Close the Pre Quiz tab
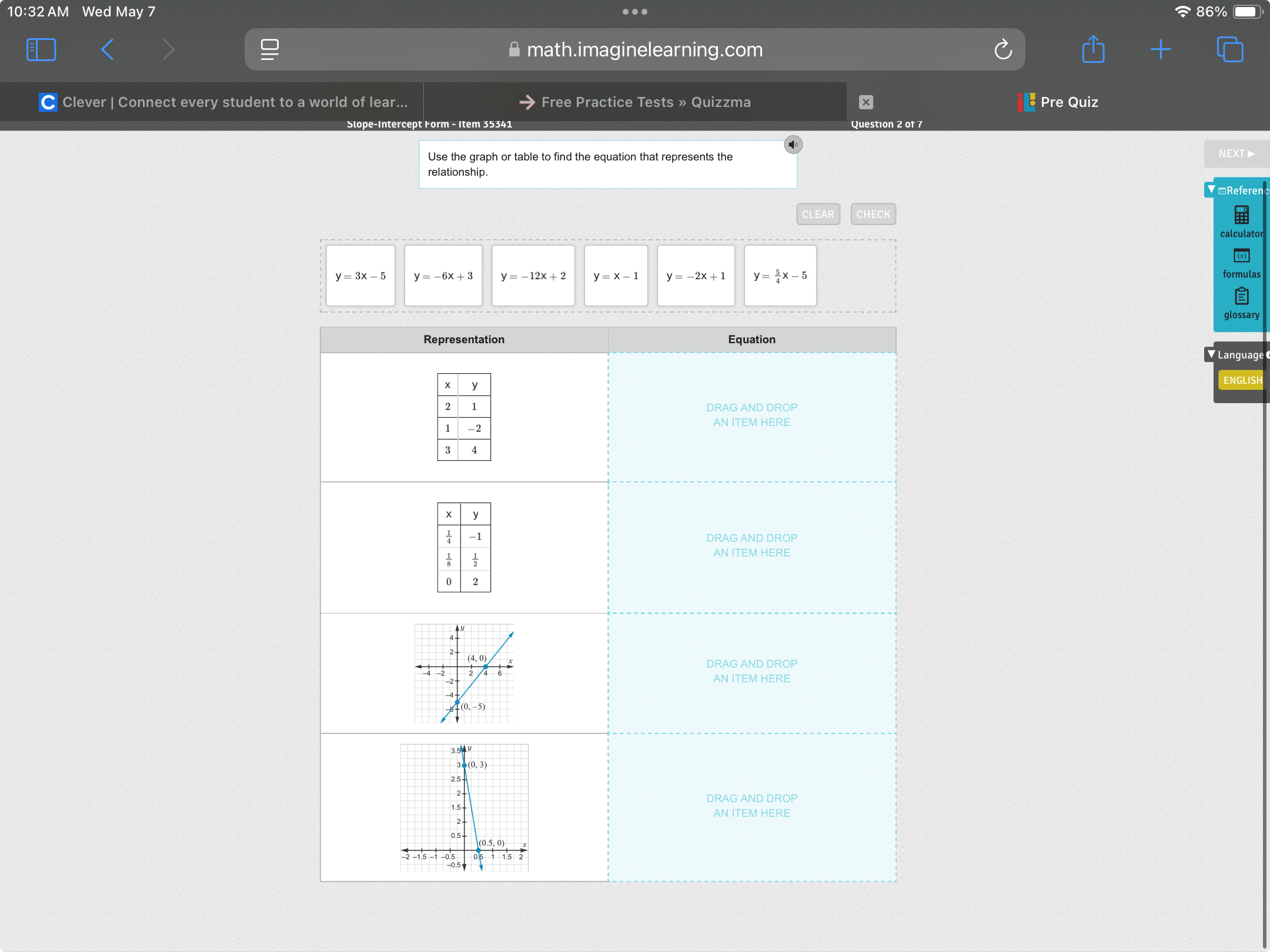The height and width of the screenshot is (952, 1270). point(866,102)
